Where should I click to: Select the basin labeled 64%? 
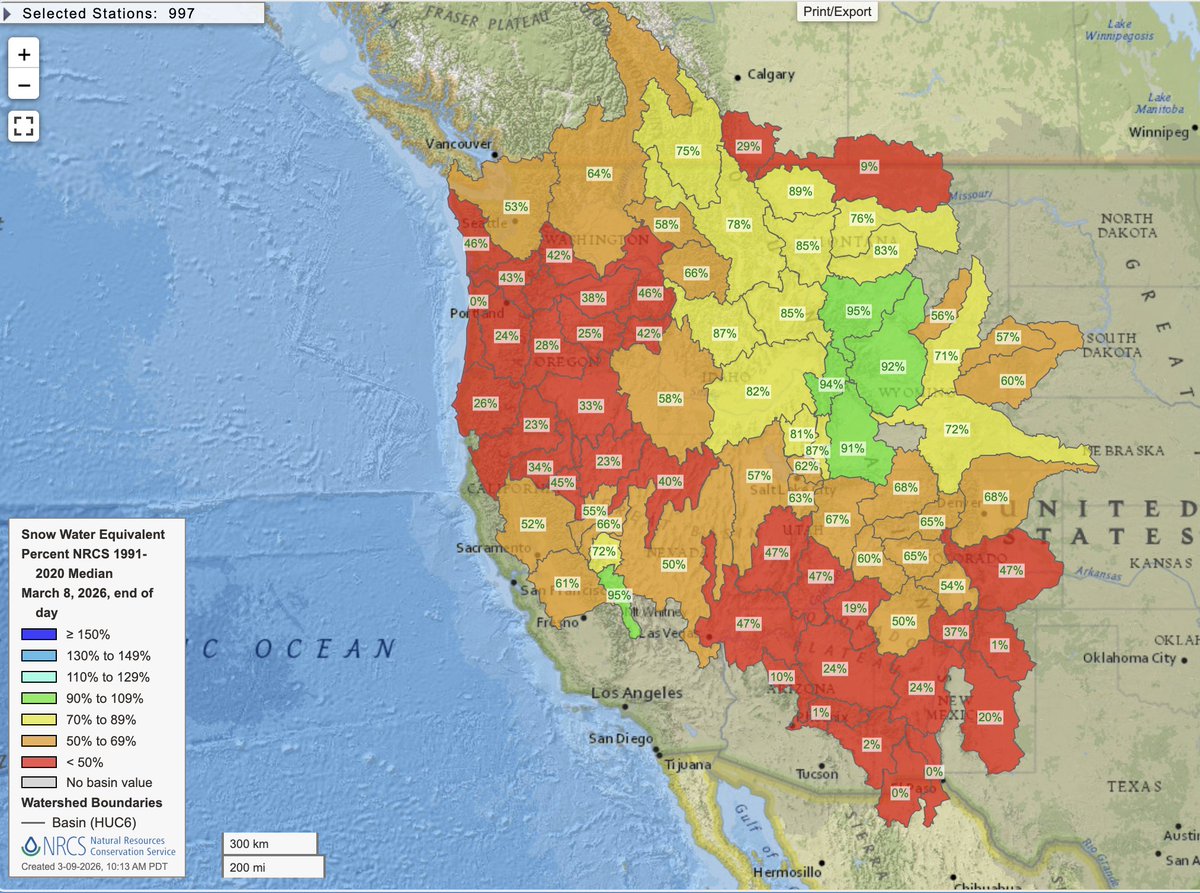point(599,173)
